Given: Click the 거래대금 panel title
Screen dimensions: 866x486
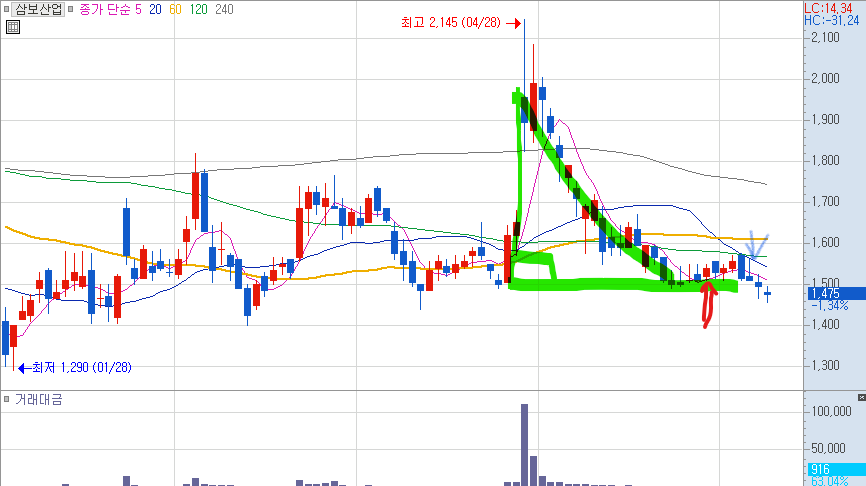Looking at the screenshot, I should [x=39, y=399].
